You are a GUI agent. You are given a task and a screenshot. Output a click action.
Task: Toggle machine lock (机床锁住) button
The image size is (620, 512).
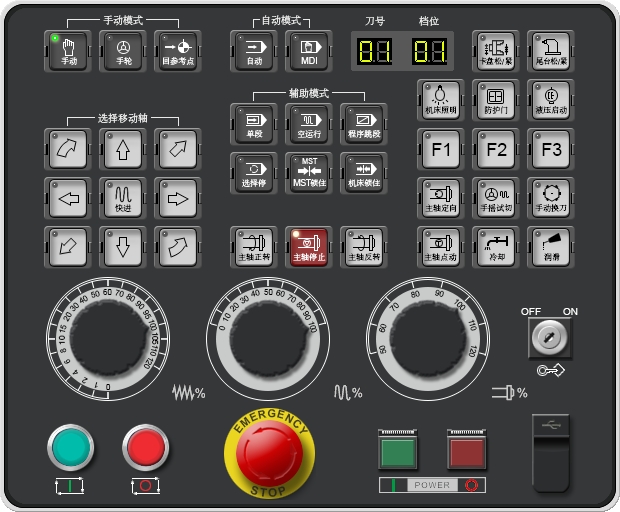point(363,173)
